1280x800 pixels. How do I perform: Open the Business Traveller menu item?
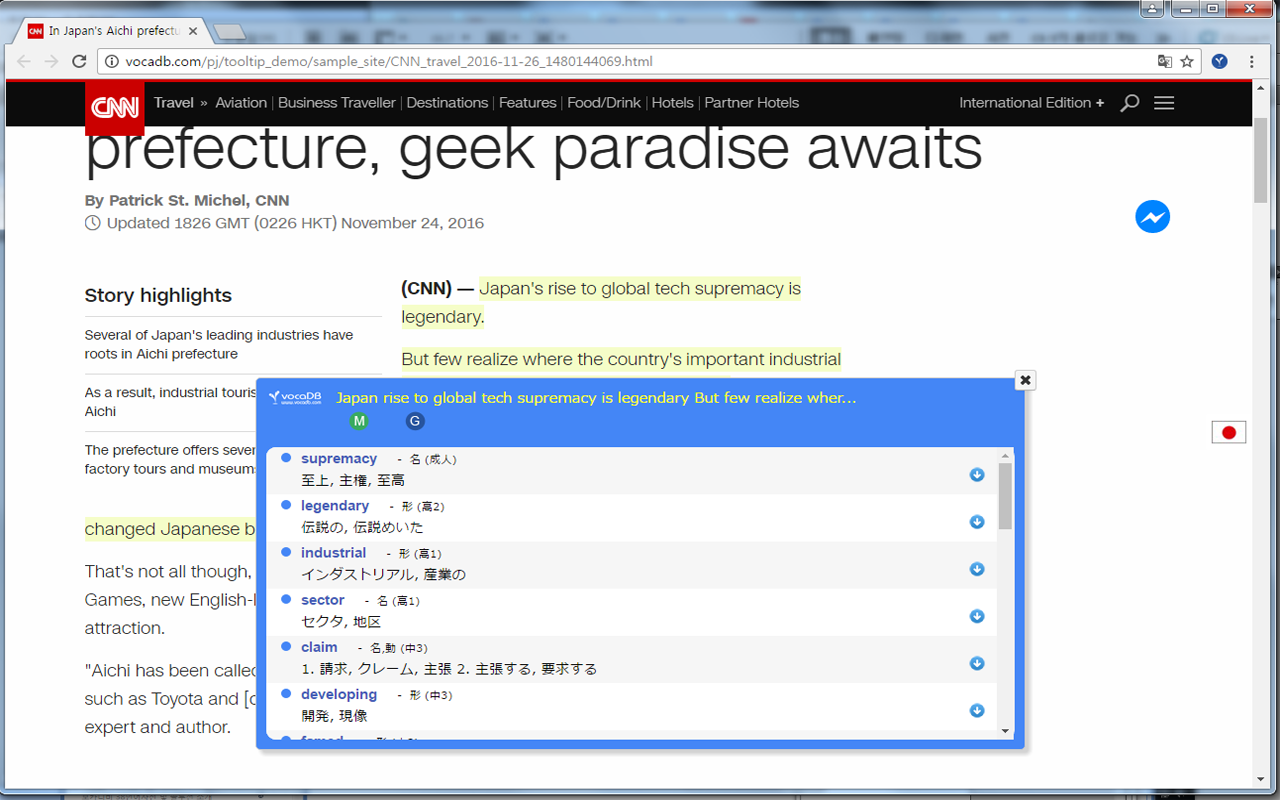point(337,102)
